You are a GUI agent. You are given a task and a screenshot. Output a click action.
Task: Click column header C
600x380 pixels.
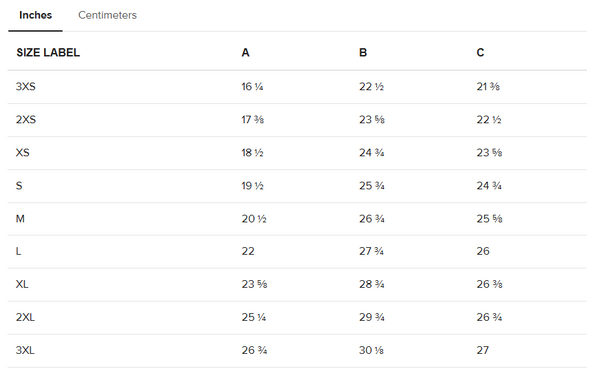pyautogui.click(x=480, y=52)
